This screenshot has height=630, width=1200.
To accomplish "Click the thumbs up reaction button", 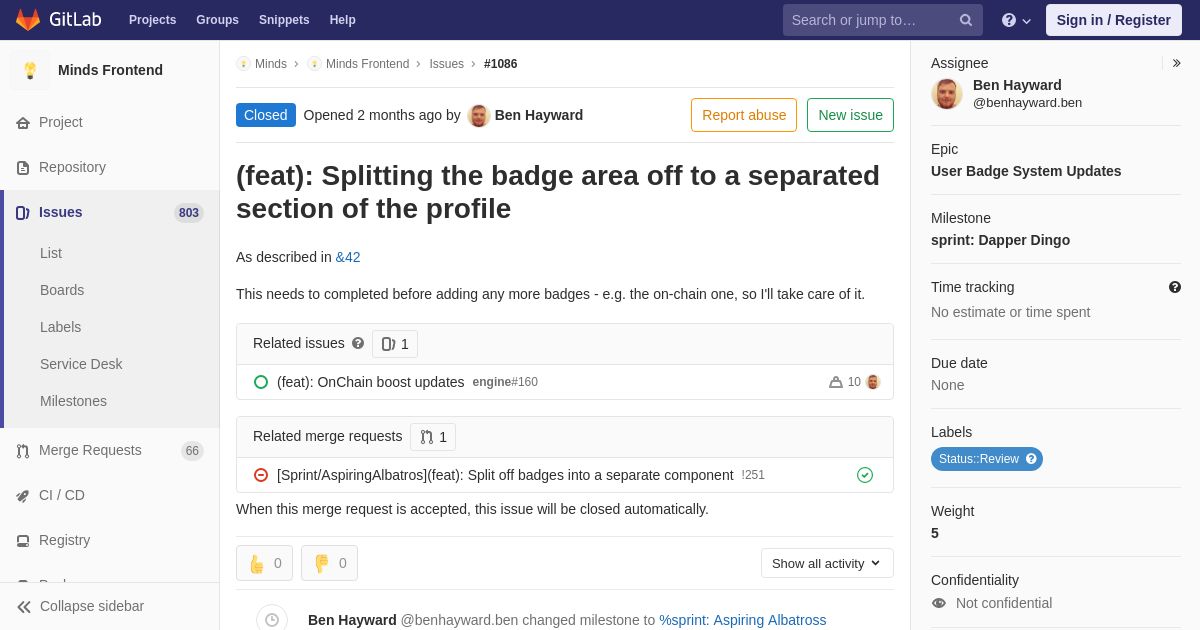I will [264, 563].
